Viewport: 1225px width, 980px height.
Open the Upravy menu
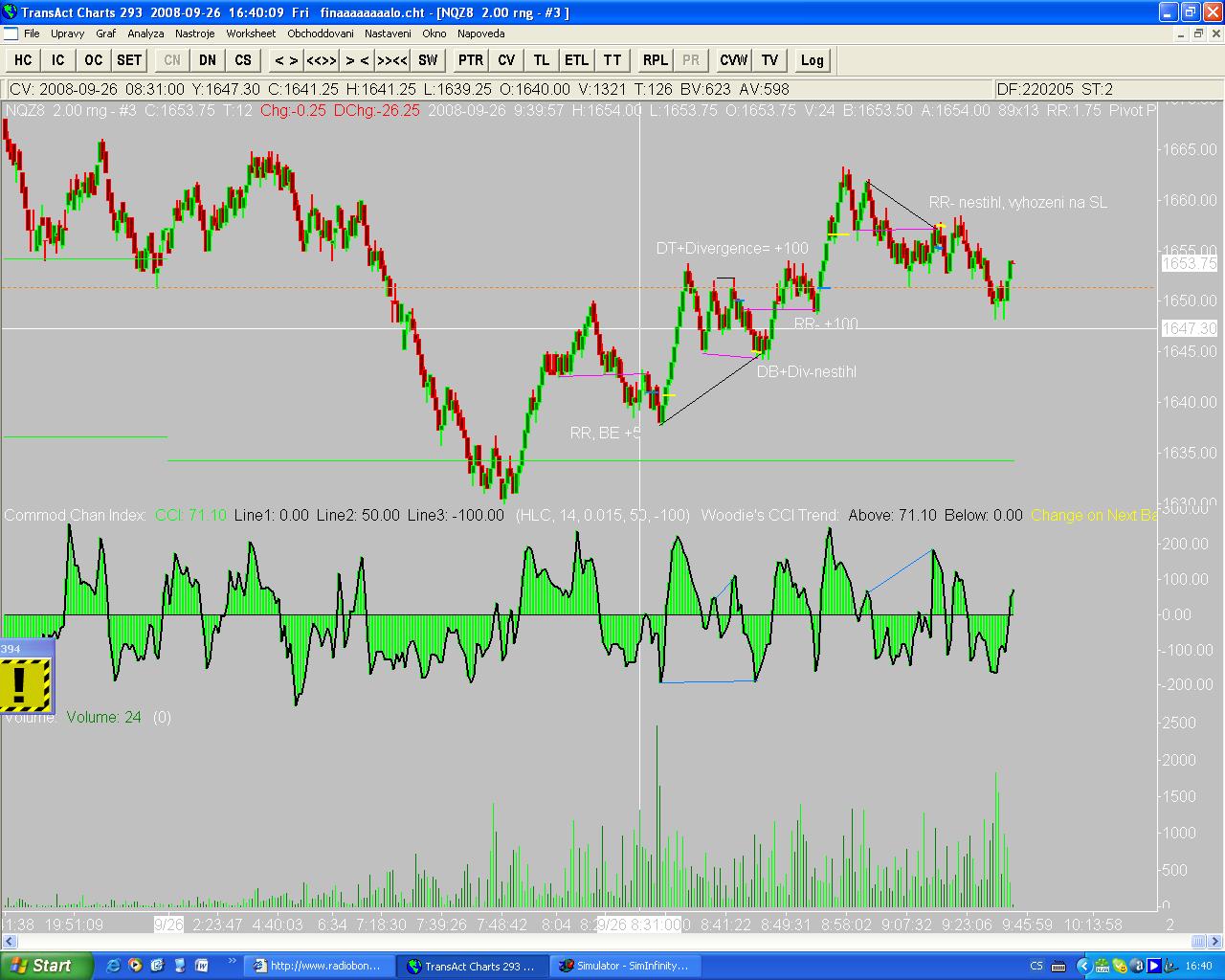pyautogui.click(x=68, y=33)
